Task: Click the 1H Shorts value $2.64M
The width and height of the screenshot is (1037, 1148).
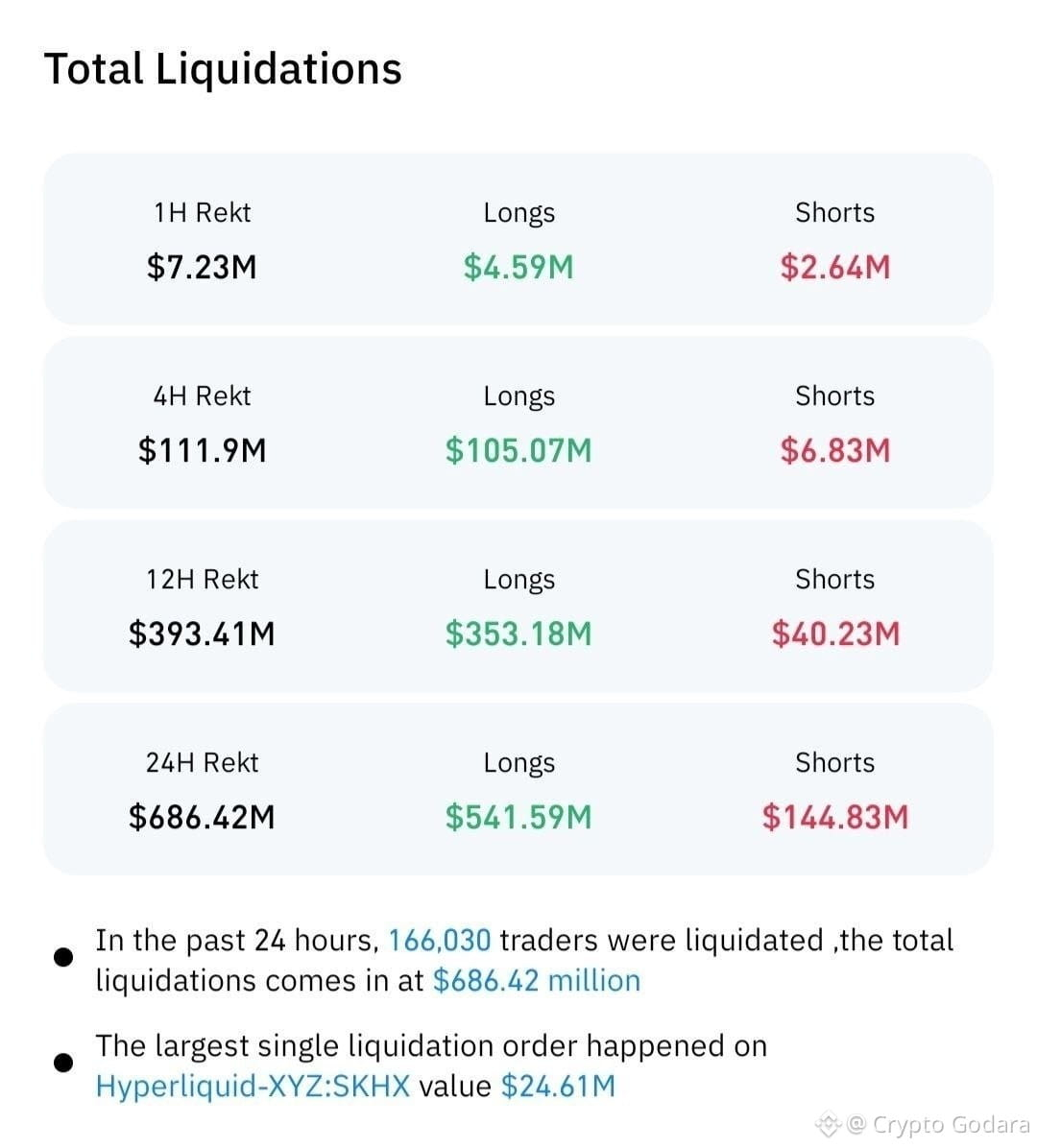Action: coord(834,267)
